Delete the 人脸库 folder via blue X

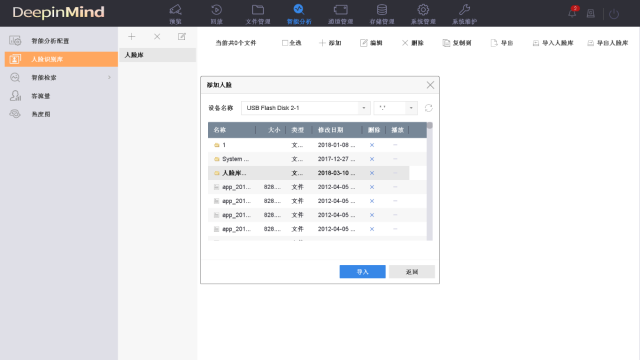pyautogui.click(x=372, y=173)
